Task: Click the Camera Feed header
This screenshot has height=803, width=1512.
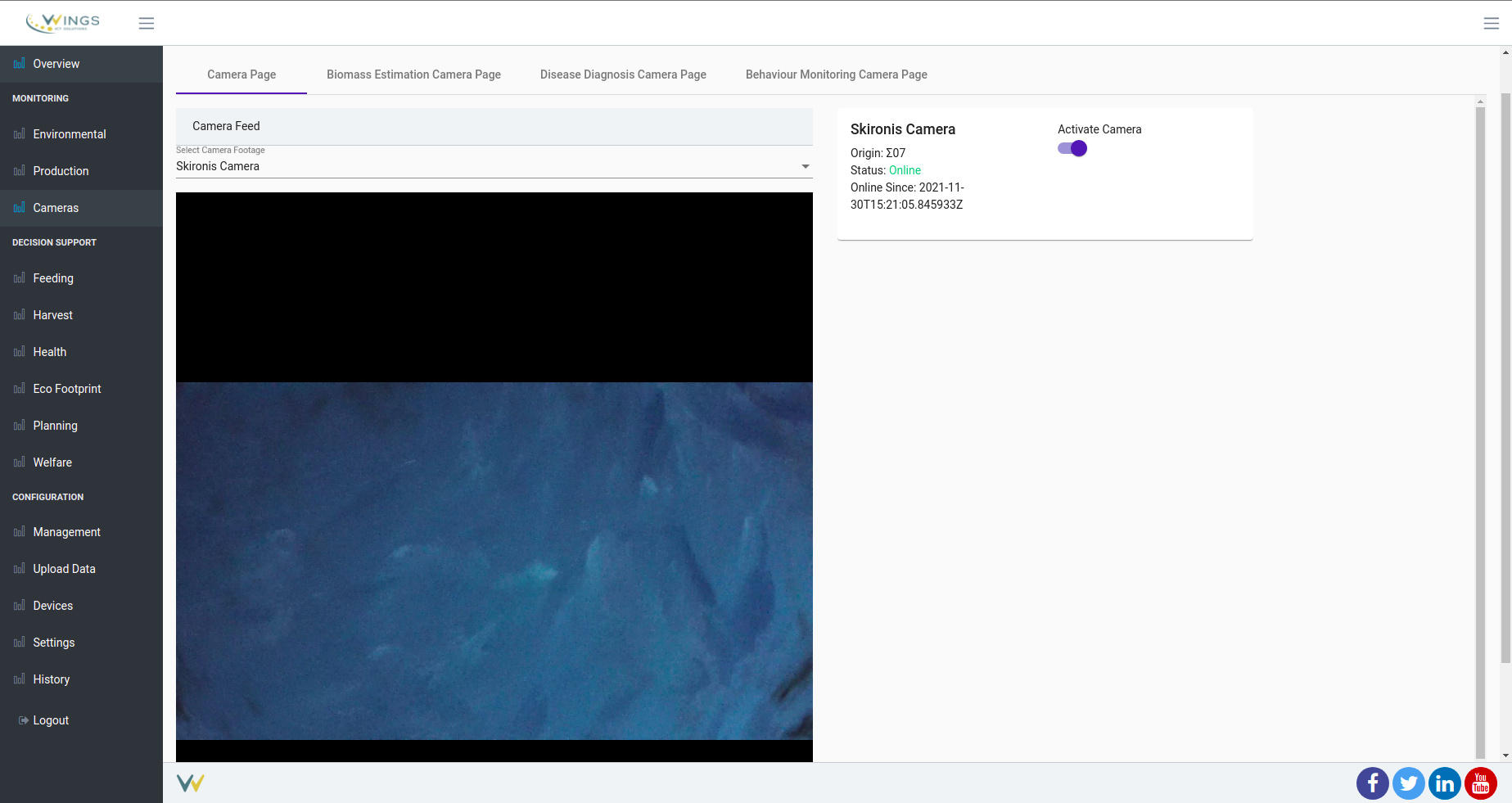Action: [494, 126]
